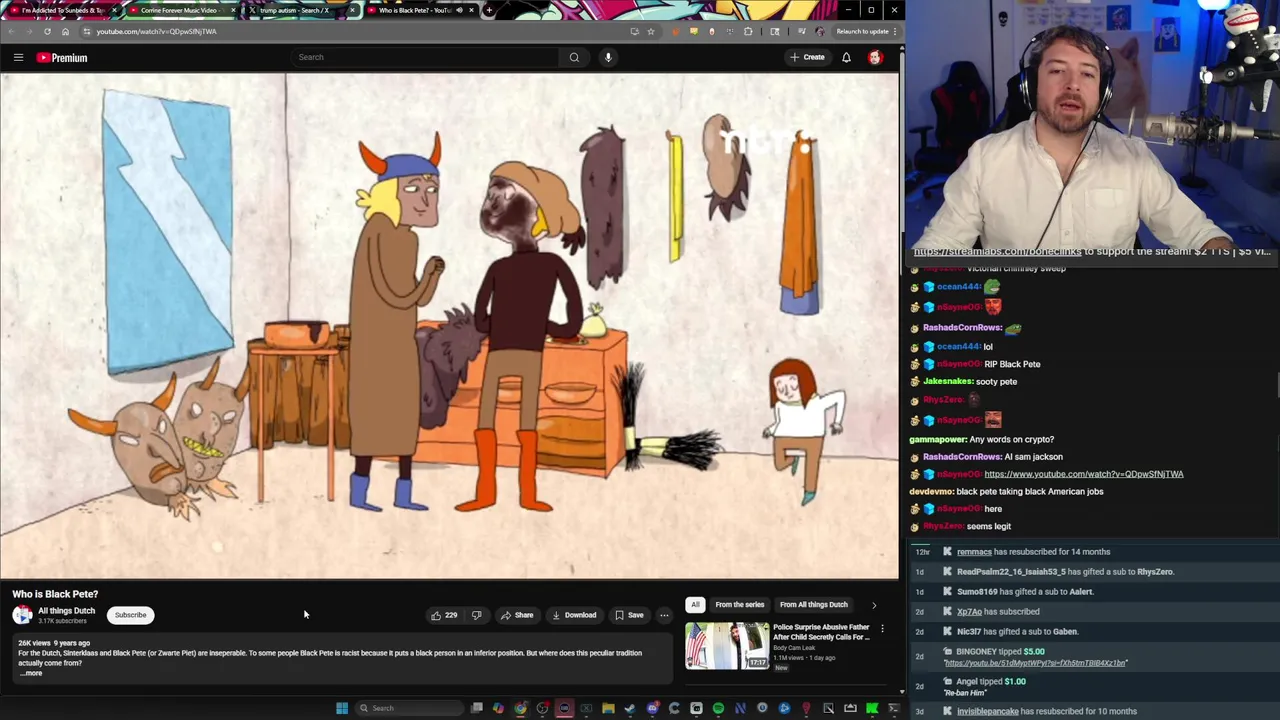Select the 'From the series' chip

[739, 604]
